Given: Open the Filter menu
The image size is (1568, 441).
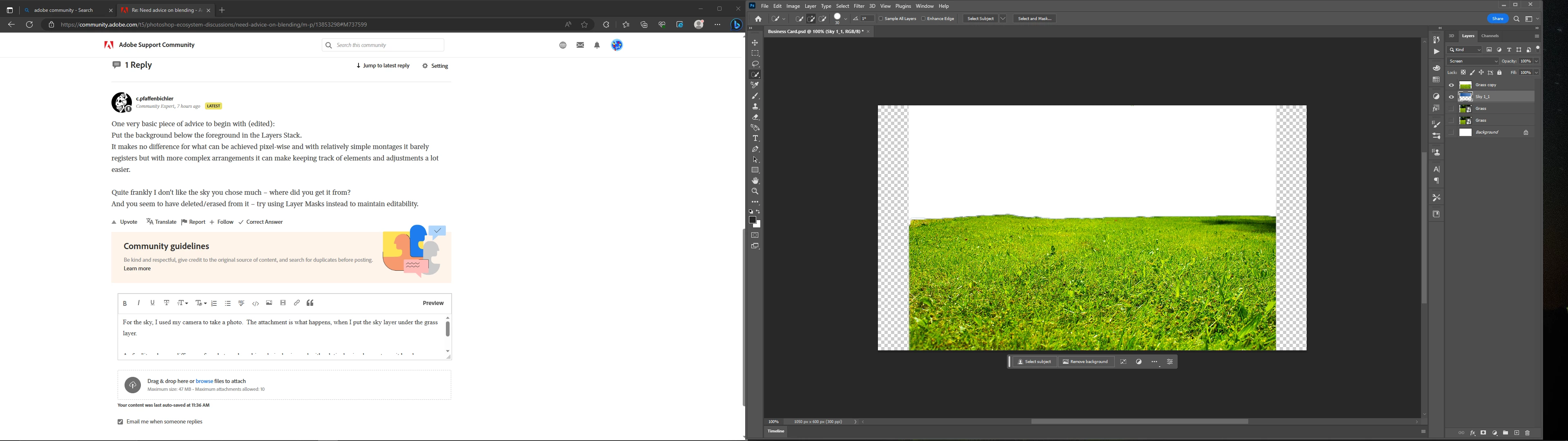Looking at the screenshot, I should tap(859, 6).
